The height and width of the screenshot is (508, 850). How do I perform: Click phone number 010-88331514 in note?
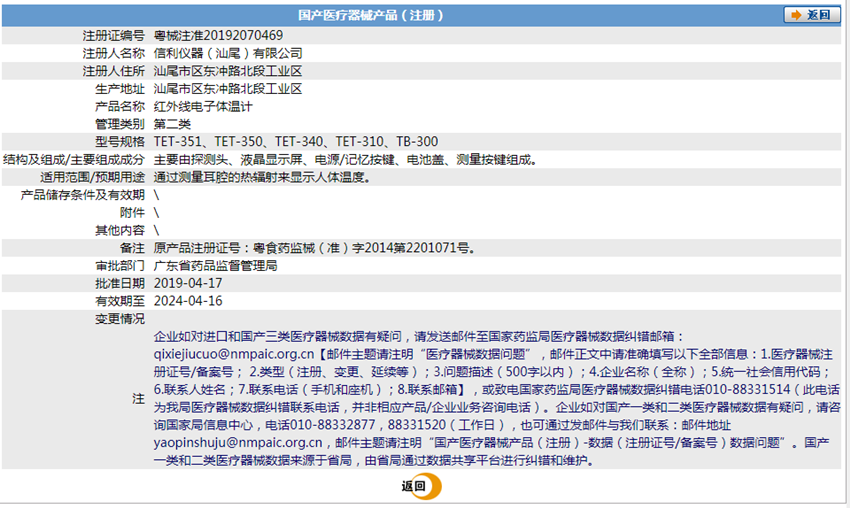(748, 390)
